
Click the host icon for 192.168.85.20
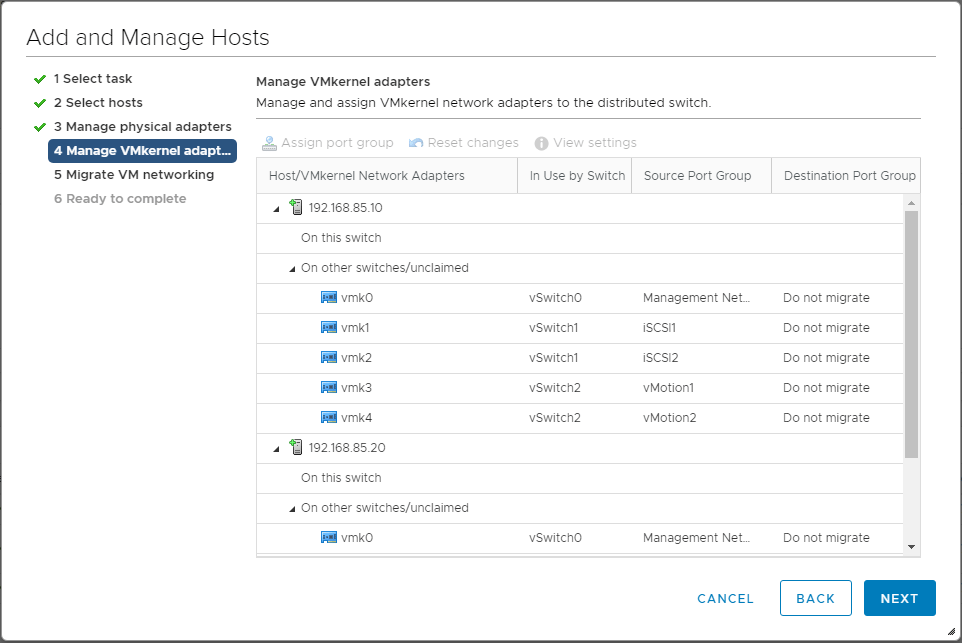[x=295, y=448]
